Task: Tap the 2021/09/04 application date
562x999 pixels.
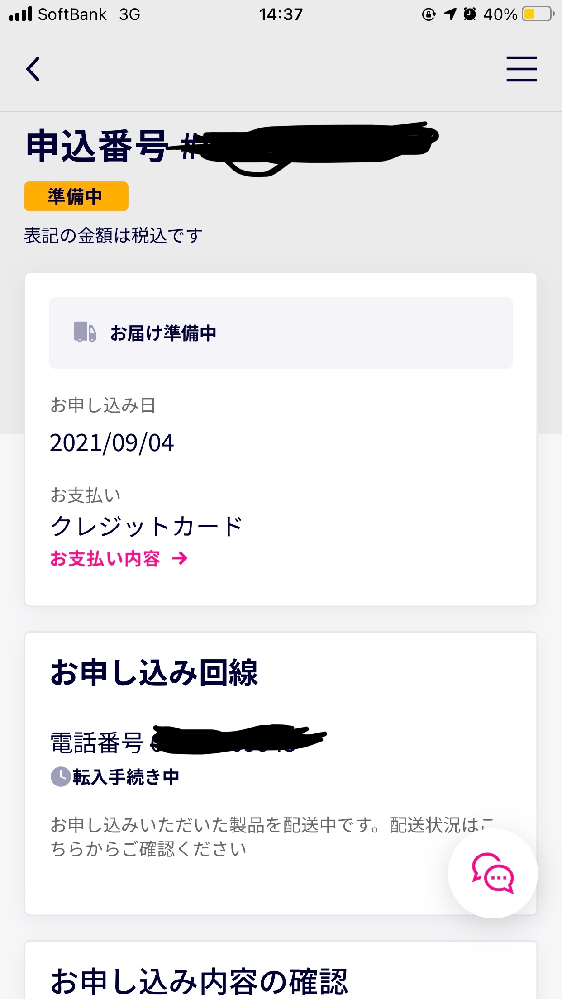Action: tap(112, 443)
